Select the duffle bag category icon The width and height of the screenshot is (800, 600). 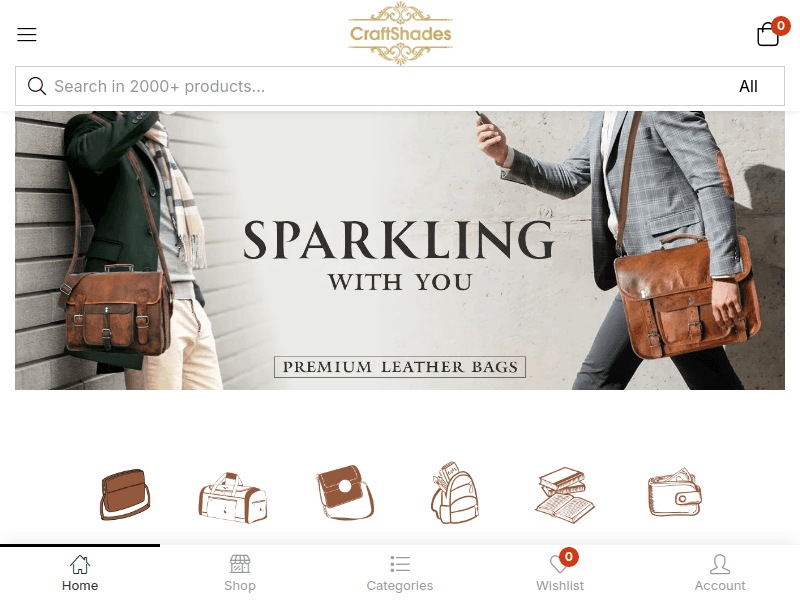pos(233,497)
